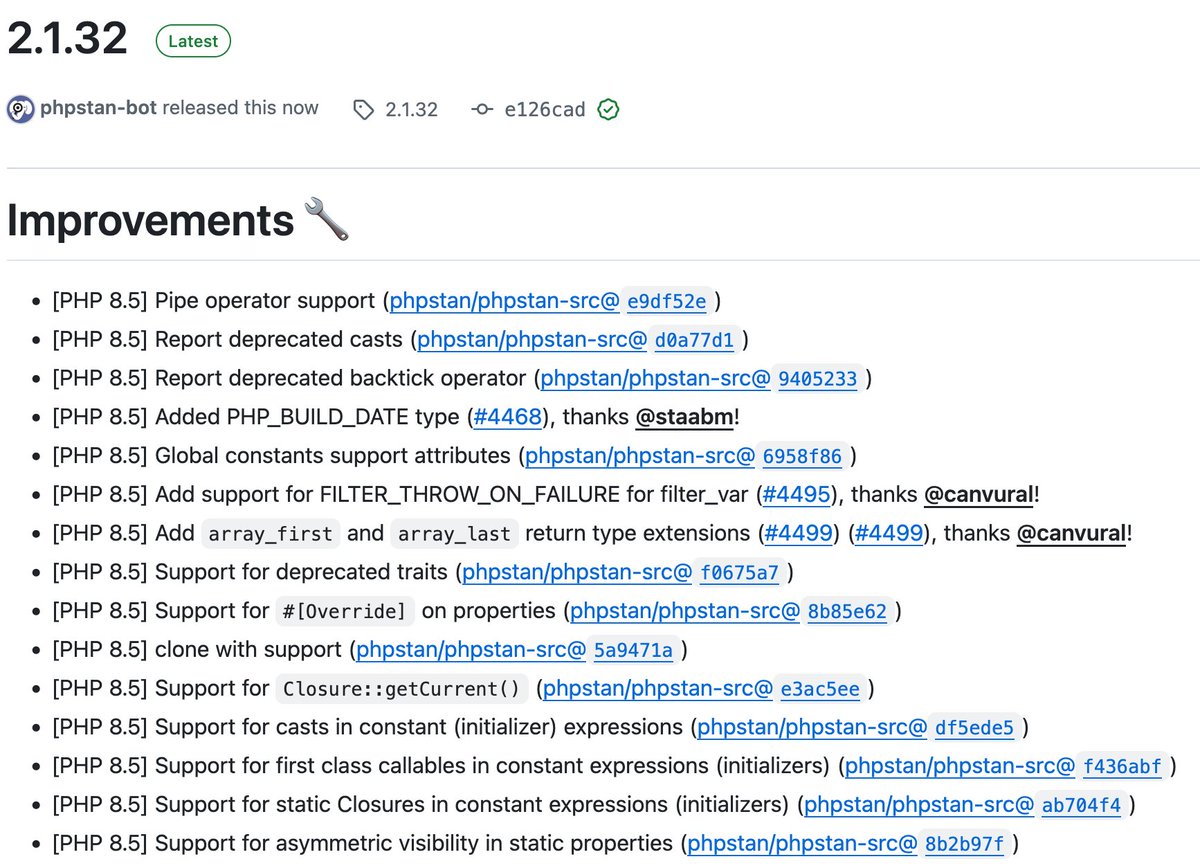Click the commit icon next to e126cad
1200x868 pixels.
pyautogui.click(x=481, y=110)
